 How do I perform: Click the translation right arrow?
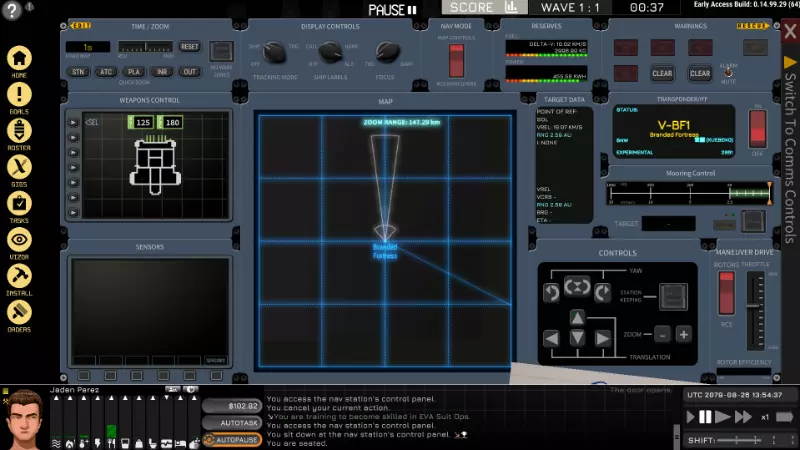[603, 338]
